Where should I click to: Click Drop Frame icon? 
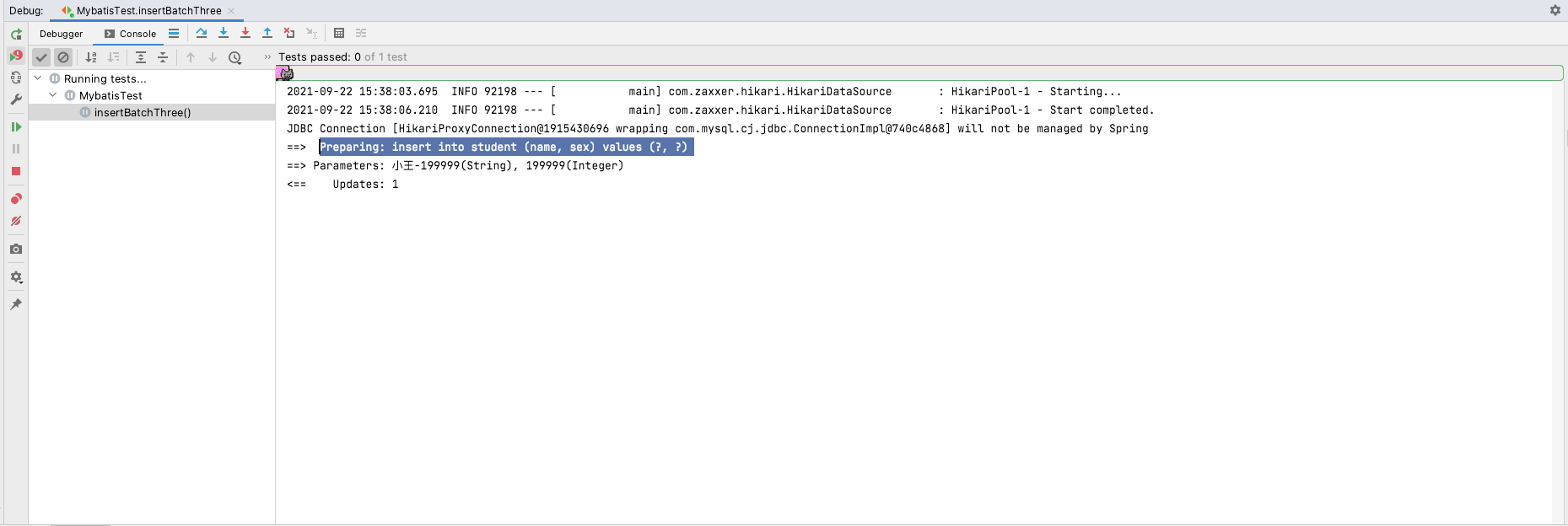289,33
